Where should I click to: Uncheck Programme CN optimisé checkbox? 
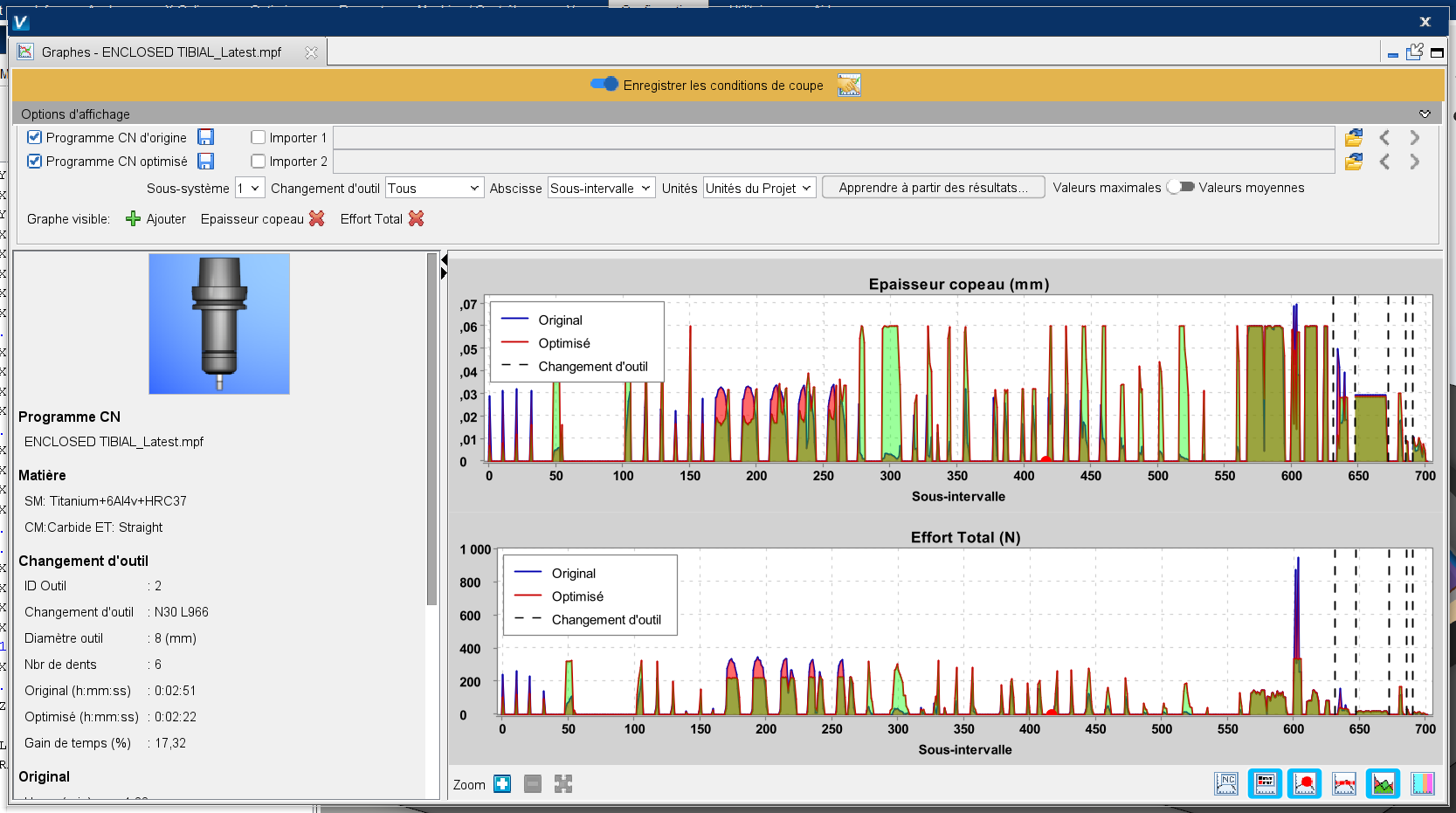point(35,162)
